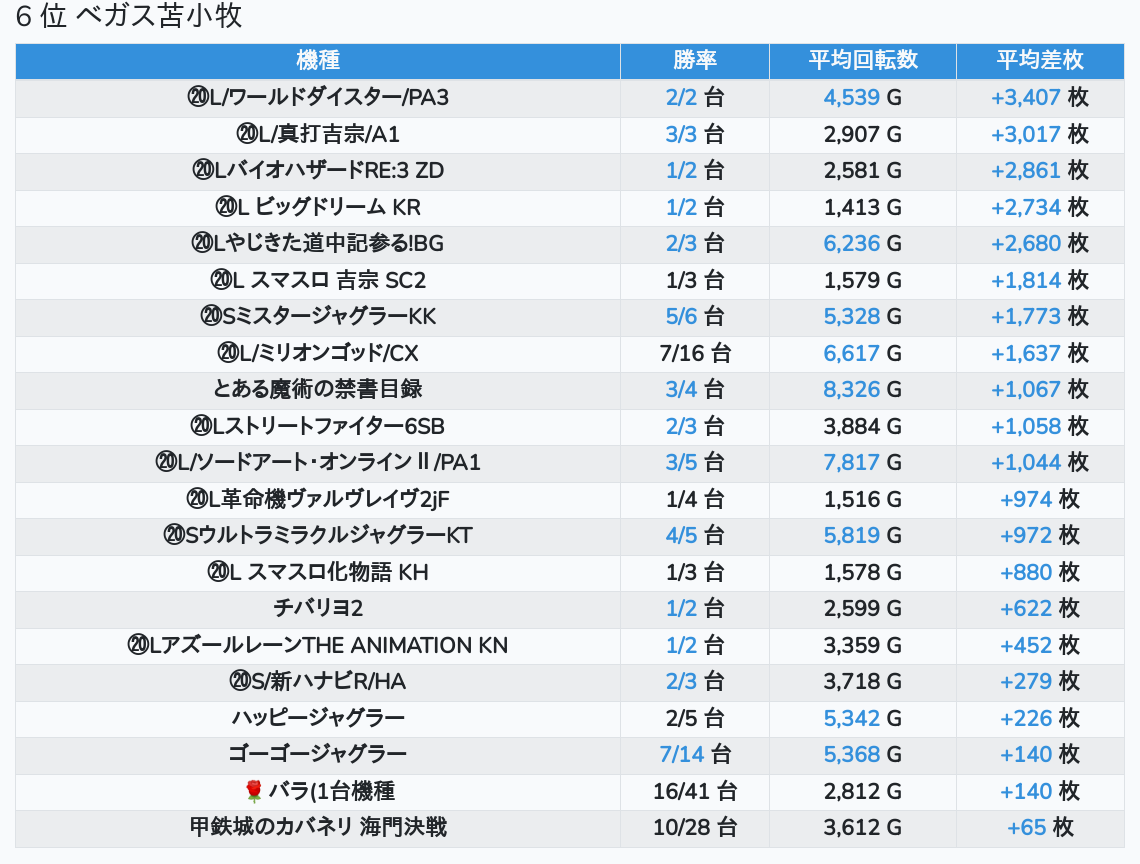Select 甲鉄城のカバネリ 海門決戦 machine name

click(318, 828)
